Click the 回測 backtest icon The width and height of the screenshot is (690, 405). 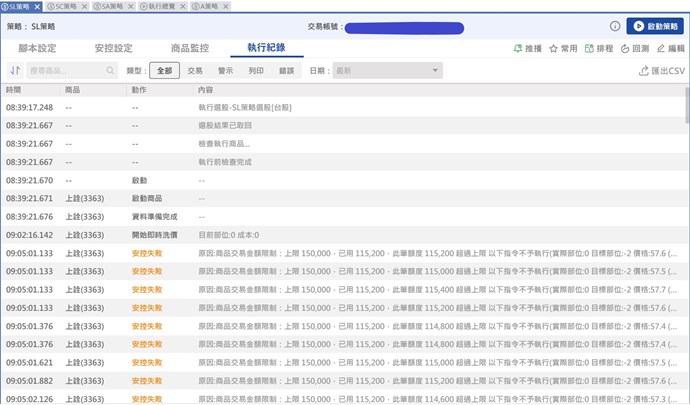(x=625, y=48)
